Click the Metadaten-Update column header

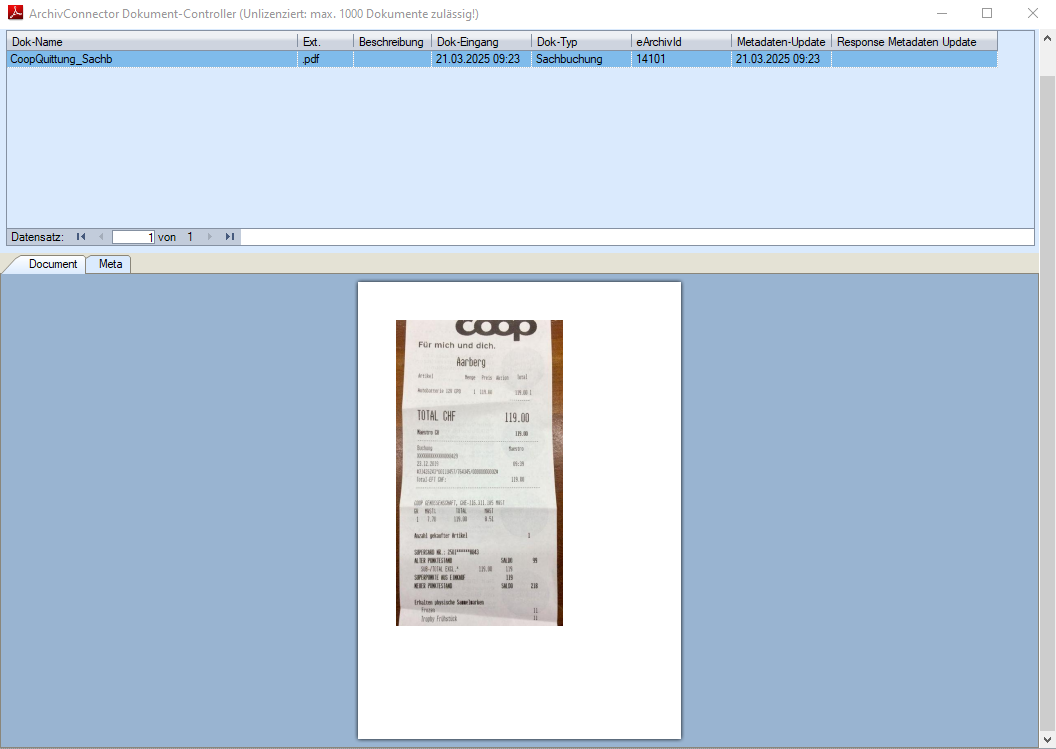782,42
